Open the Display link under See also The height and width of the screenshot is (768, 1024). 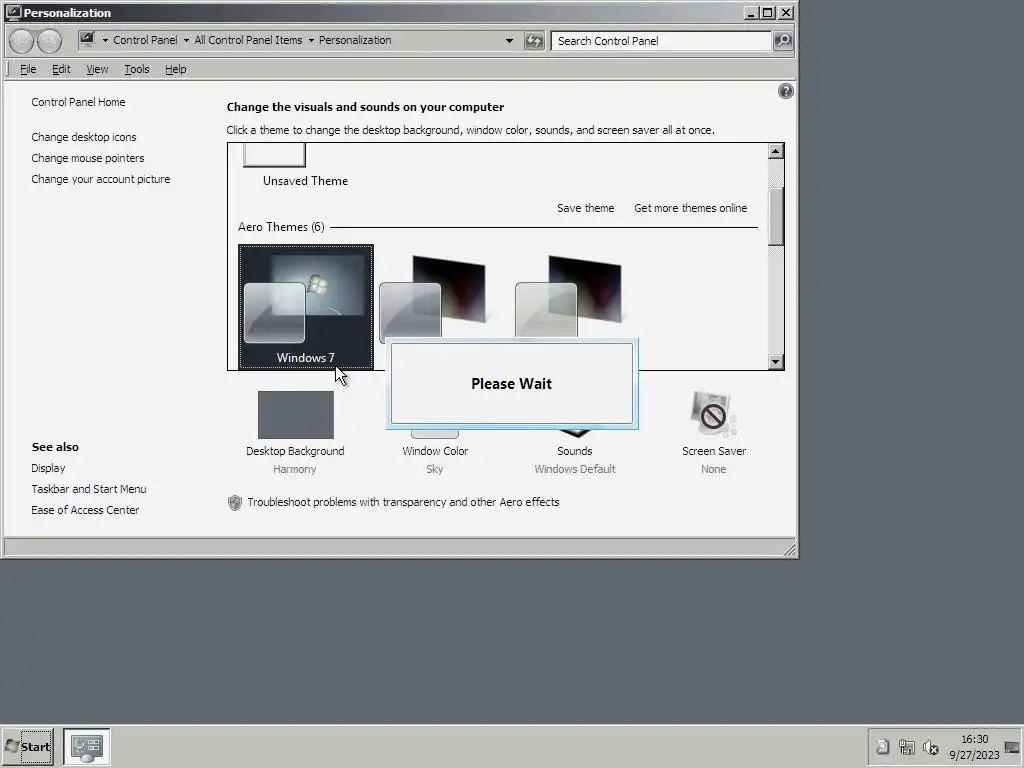48,468
